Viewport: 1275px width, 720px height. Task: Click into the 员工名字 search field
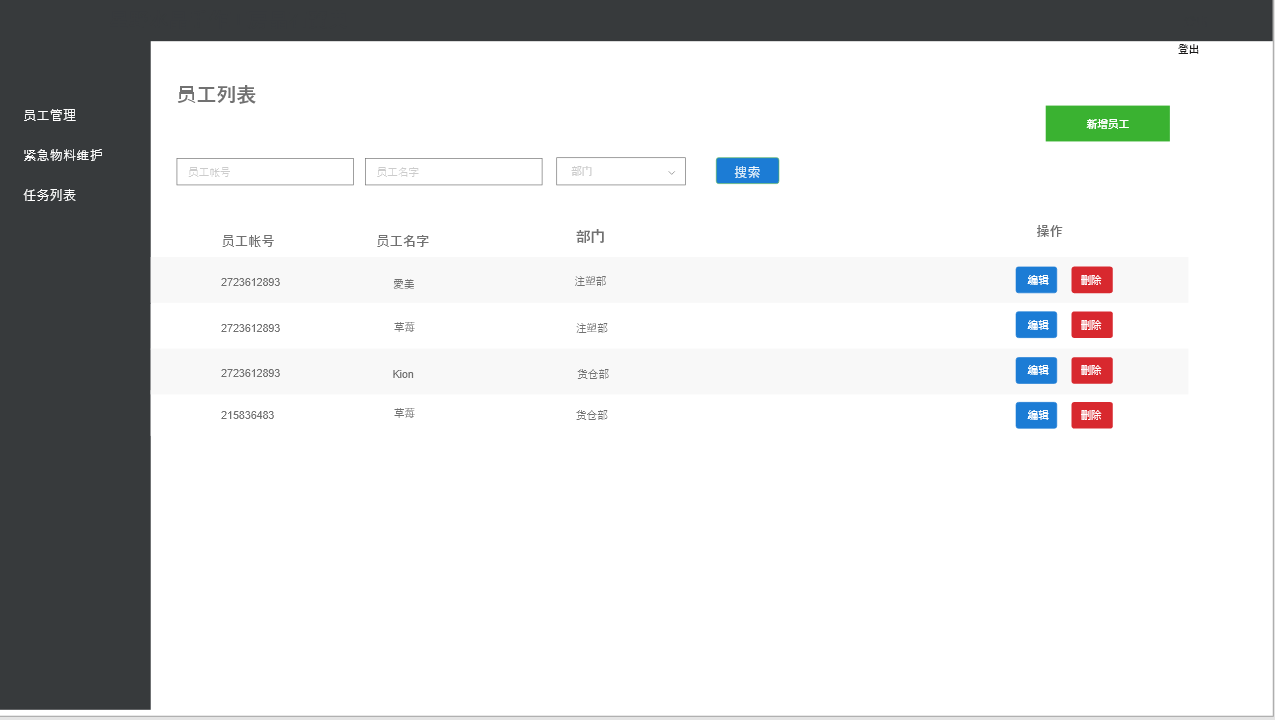(453, 172)
